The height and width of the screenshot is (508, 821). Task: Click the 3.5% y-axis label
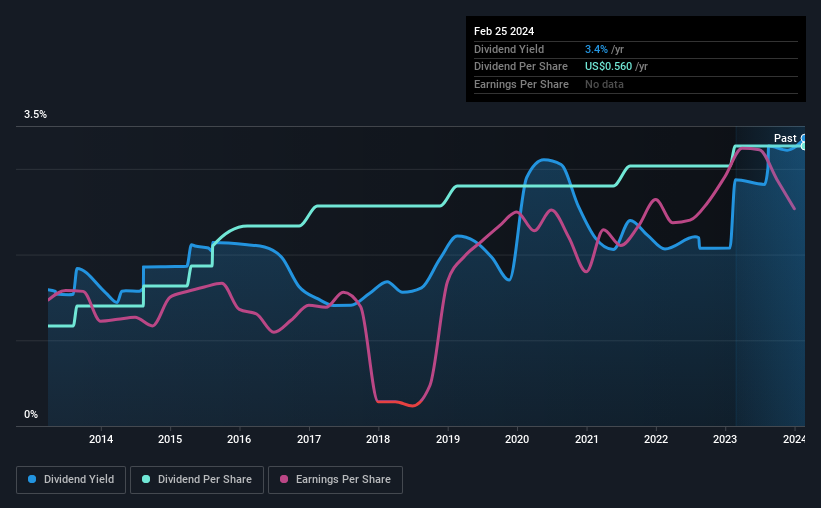(35, 114)
